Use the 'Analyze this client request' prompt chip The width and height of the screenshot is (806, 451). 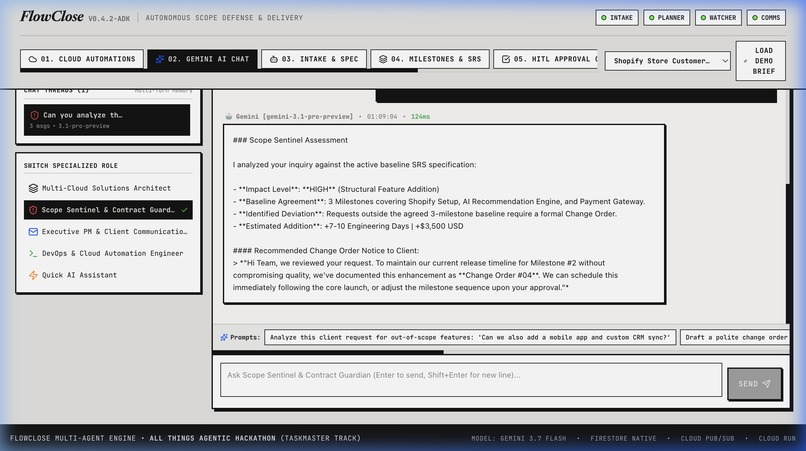click(470, 337)
